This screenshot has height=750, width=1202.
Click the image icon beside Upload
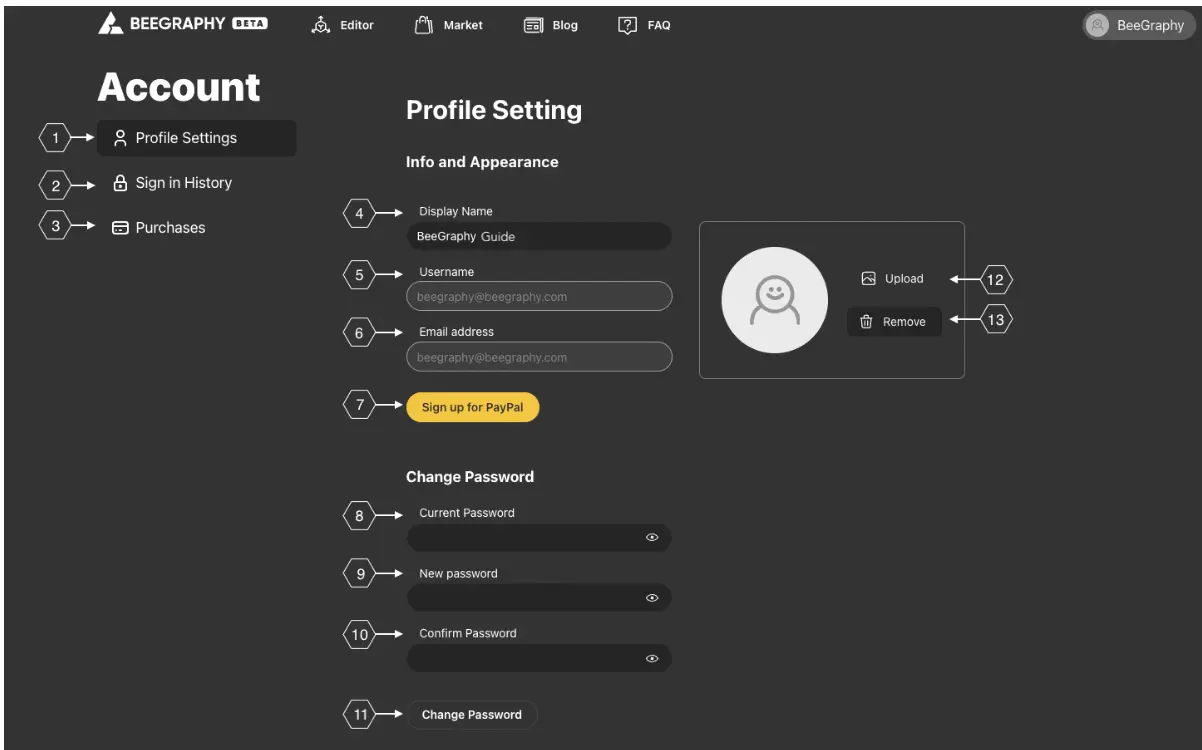tap(867, 278)
